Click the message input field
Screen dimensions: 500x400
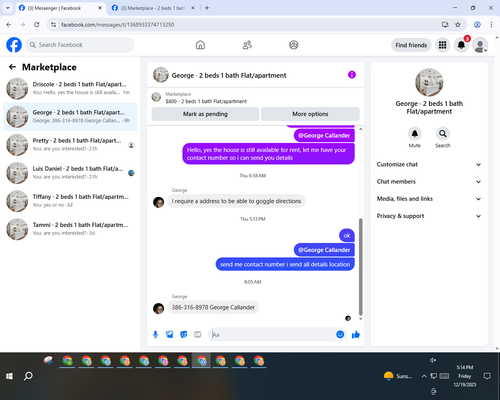[272, 334]
